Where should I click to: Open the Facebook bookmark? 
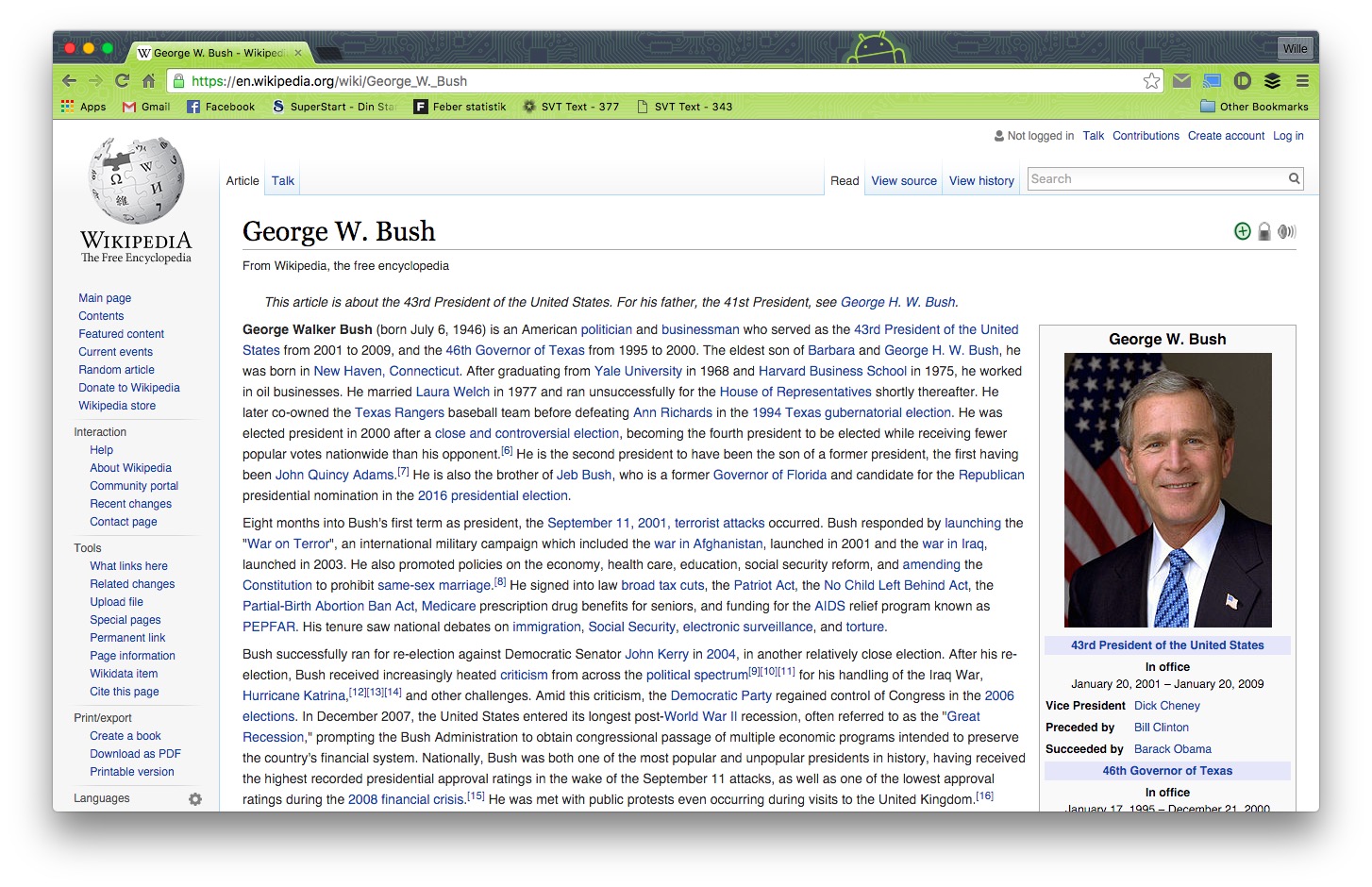[x=221, y=107]
